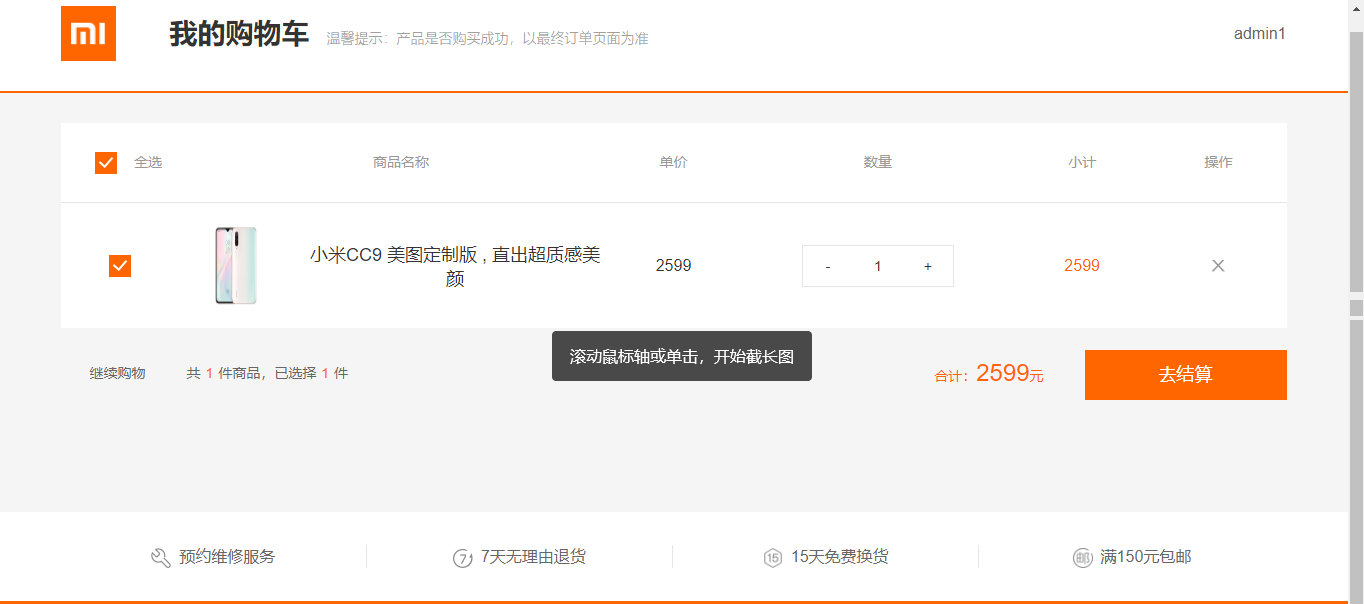Click the 全选 label text
1364x604 pixels.
(148, 162)
